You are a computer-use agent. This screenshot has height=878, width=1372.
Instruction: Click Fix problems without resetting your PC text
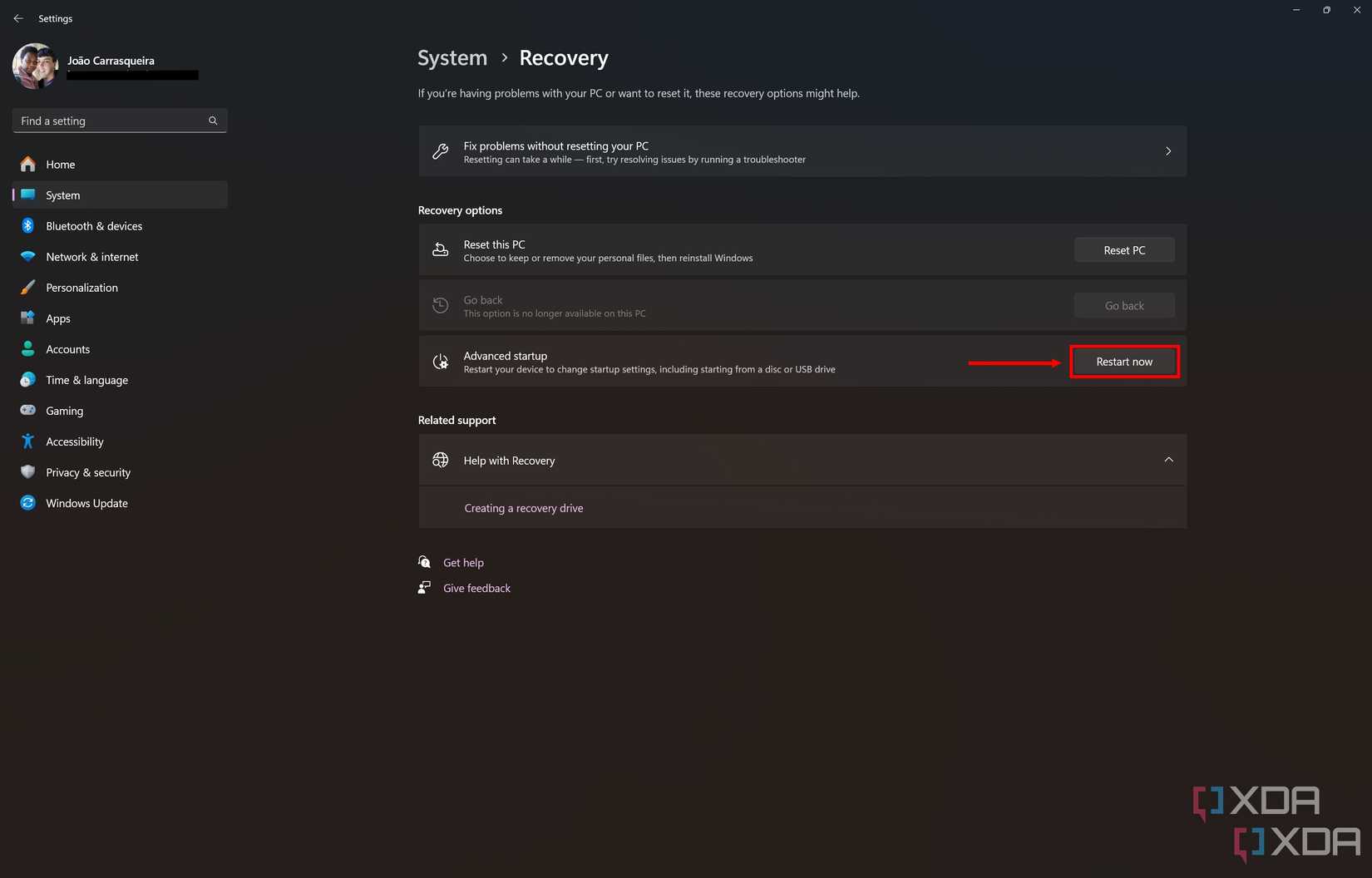[x=556, y=146]
